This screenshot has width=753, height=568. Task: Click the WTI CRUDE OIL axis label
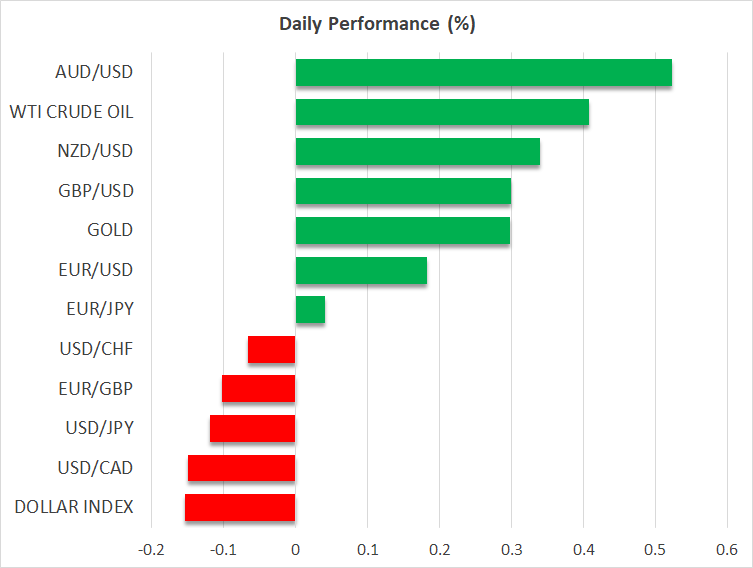[71, 112]
